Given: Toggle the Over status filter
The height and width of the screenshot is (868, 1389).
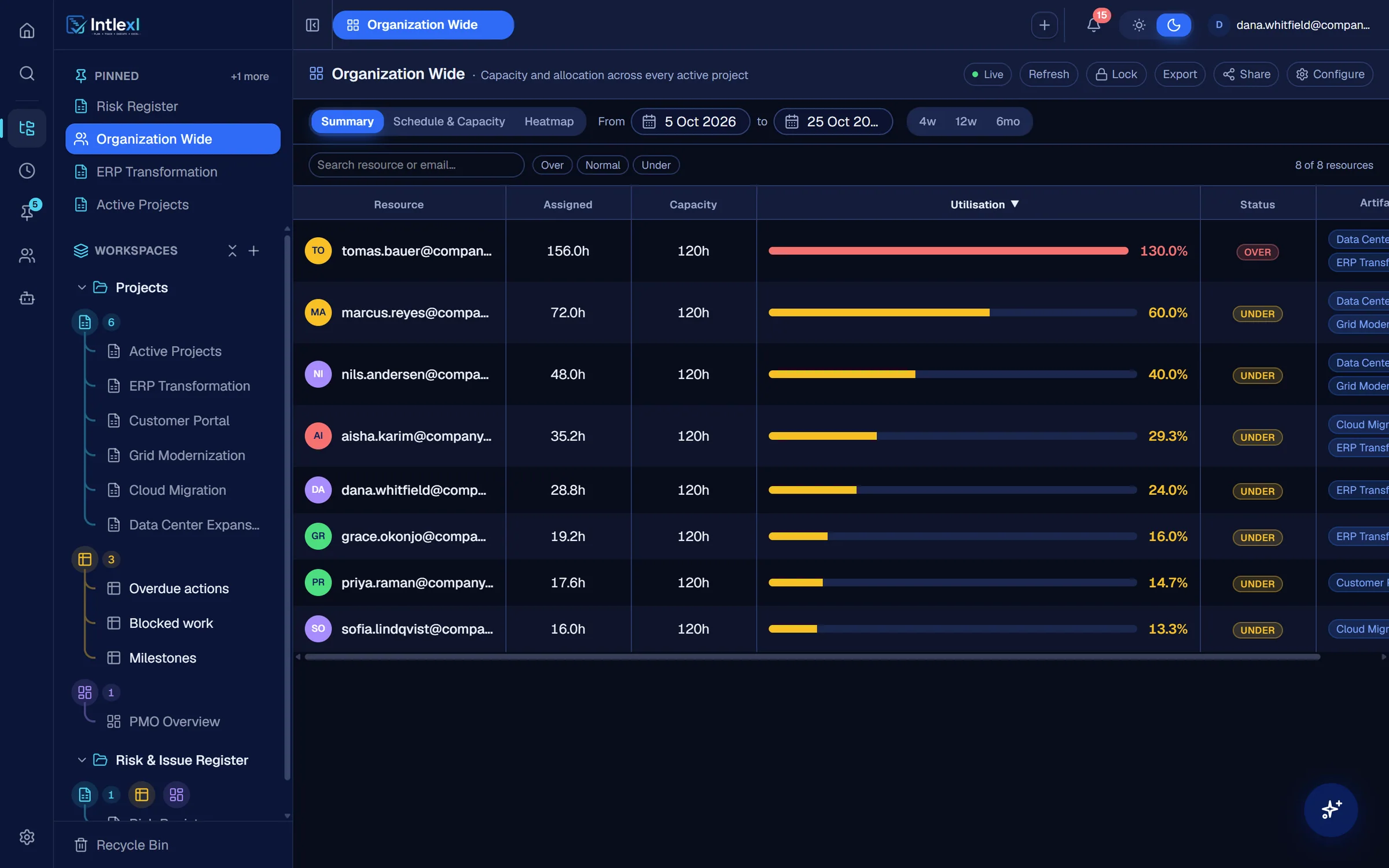Looking at the screenshot, I should pos(552,165).
